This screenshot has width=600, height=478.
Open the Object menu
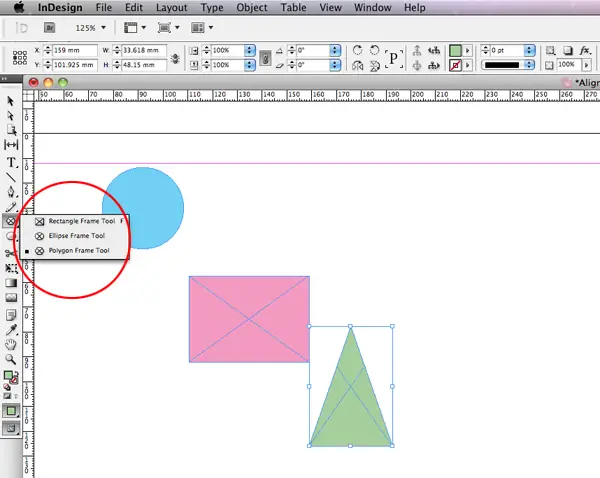tap(252, 8)
